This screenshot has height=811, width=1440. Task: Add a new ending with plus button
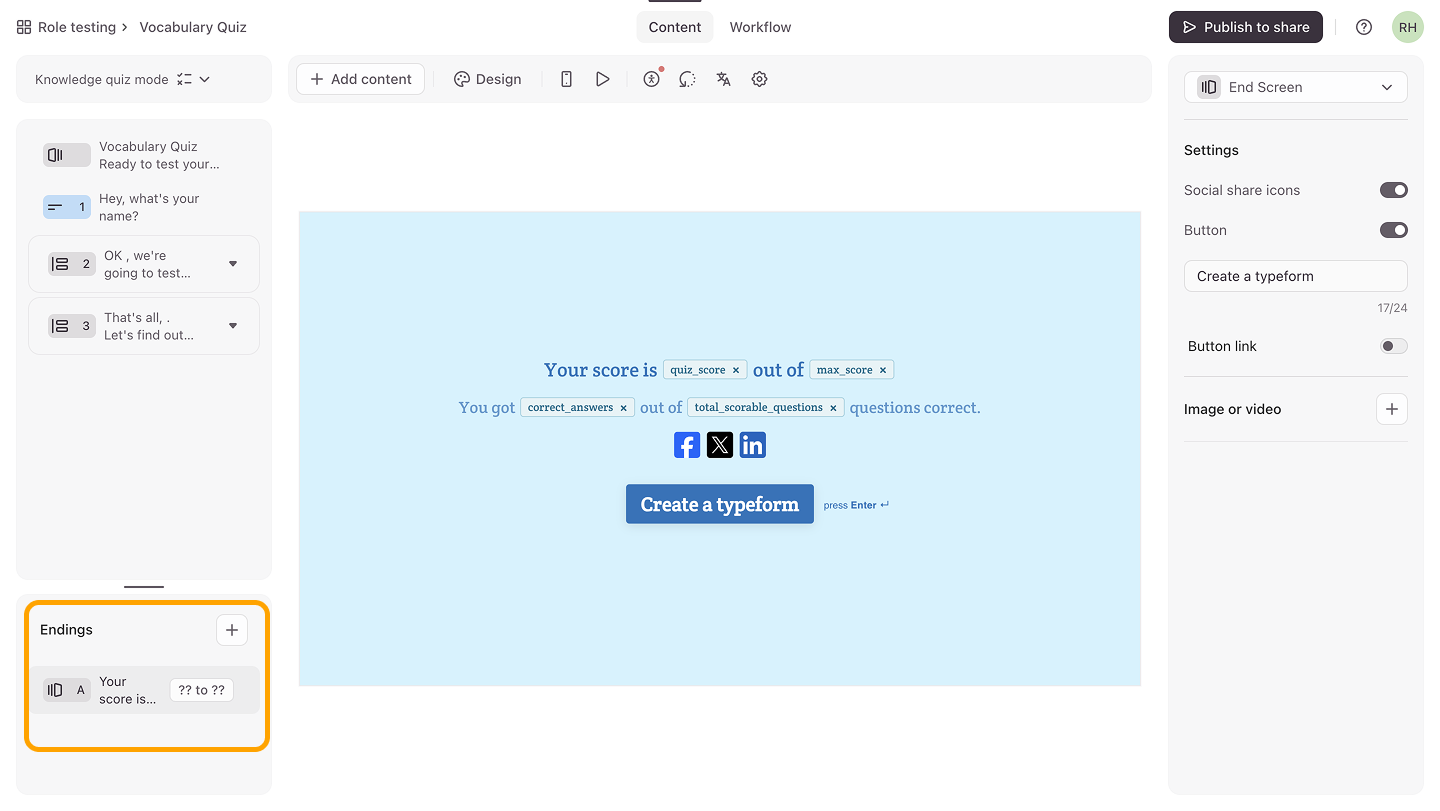point(232,630)
